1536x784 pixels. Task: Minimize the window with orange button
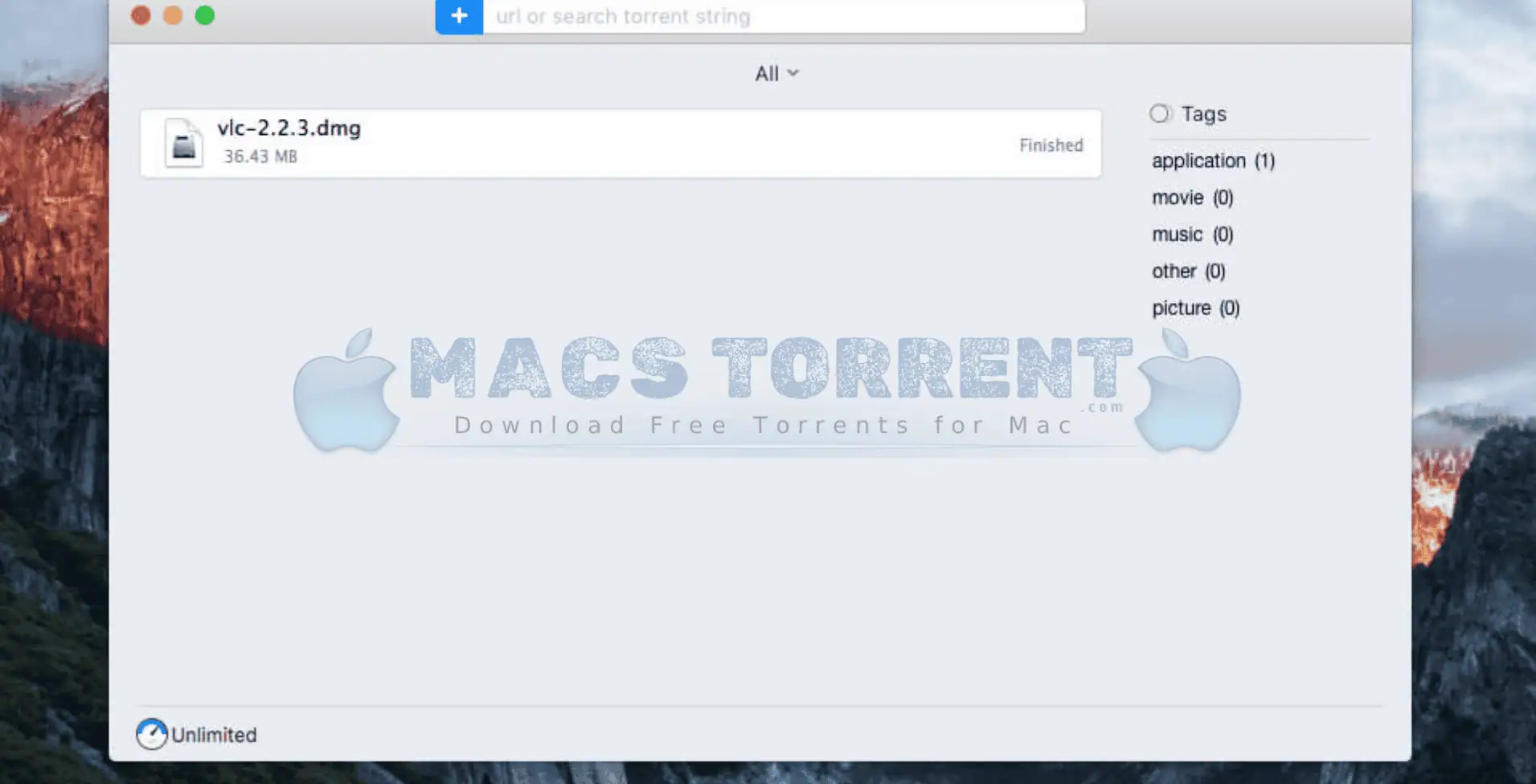coord(173,15)
